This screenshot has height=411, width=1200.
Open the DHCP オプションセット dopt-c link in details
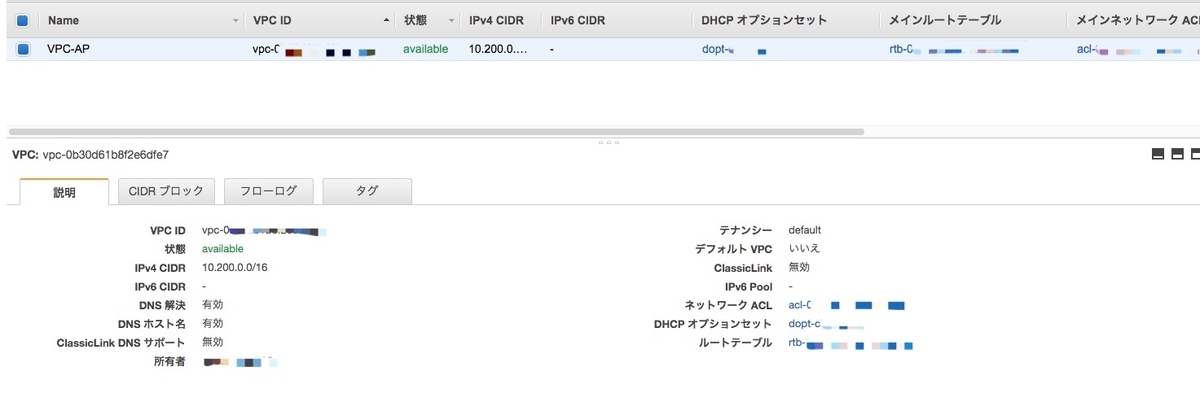[826, 324]
